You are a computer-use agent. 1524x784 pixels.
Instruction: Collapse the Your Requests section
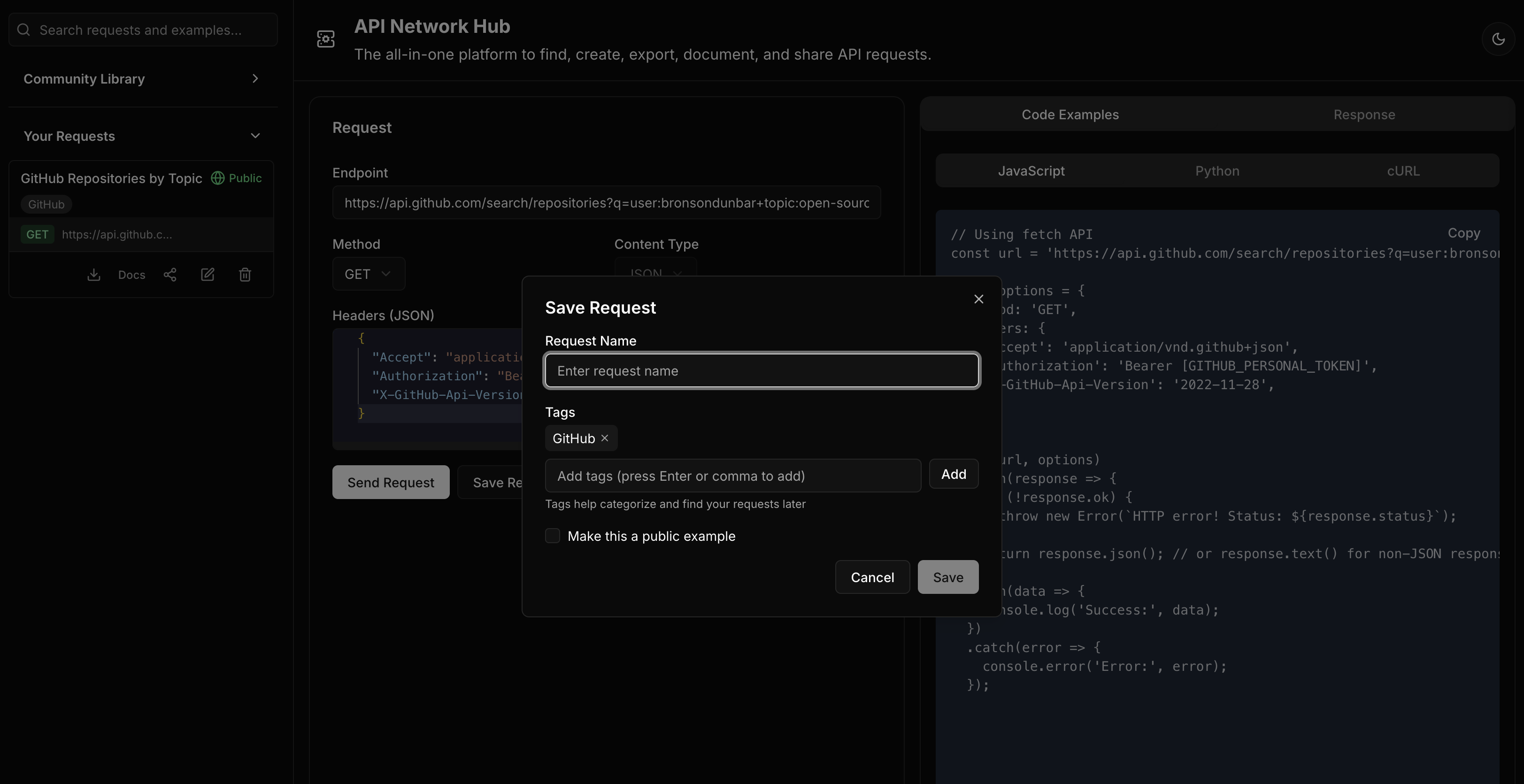point(255,136)
